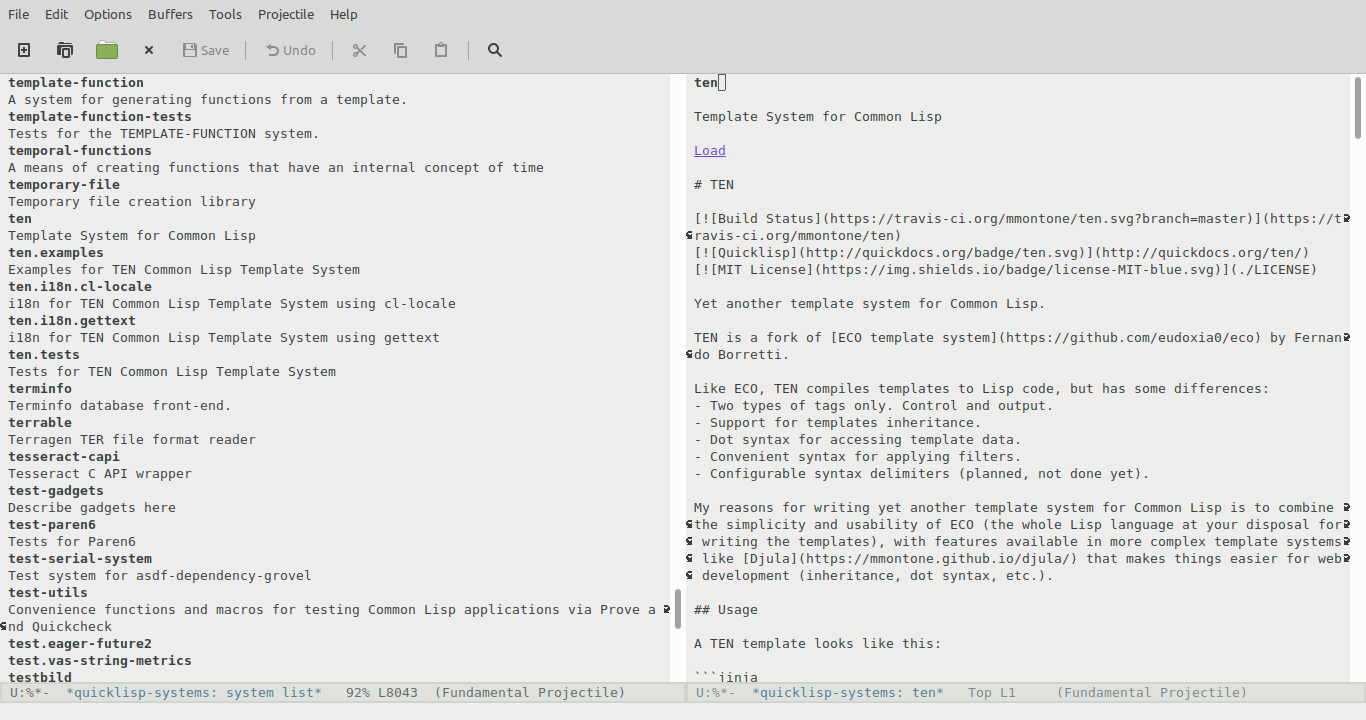Select the test-utils entry

48,593
